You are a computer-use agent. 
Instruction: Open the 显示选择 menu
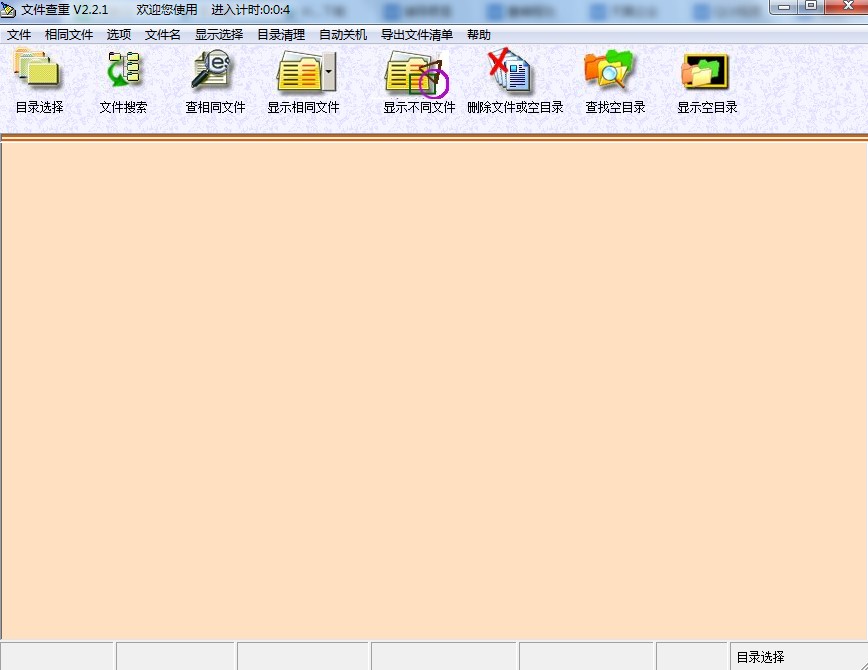pyautogui.click(x=219, y=35)
